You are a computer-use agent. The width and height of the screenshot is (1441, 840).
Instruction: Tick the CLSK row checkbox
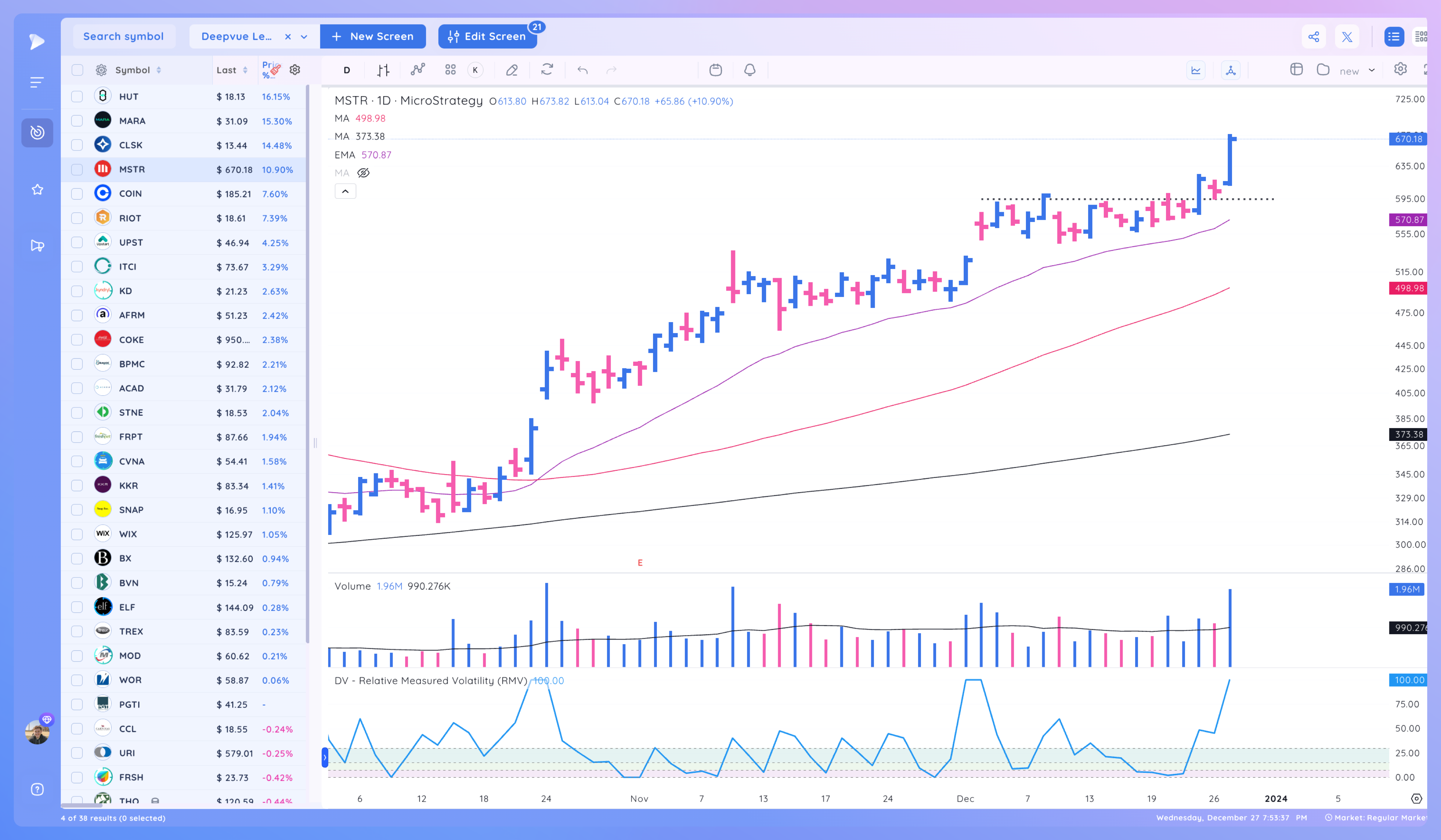point(77,145)
